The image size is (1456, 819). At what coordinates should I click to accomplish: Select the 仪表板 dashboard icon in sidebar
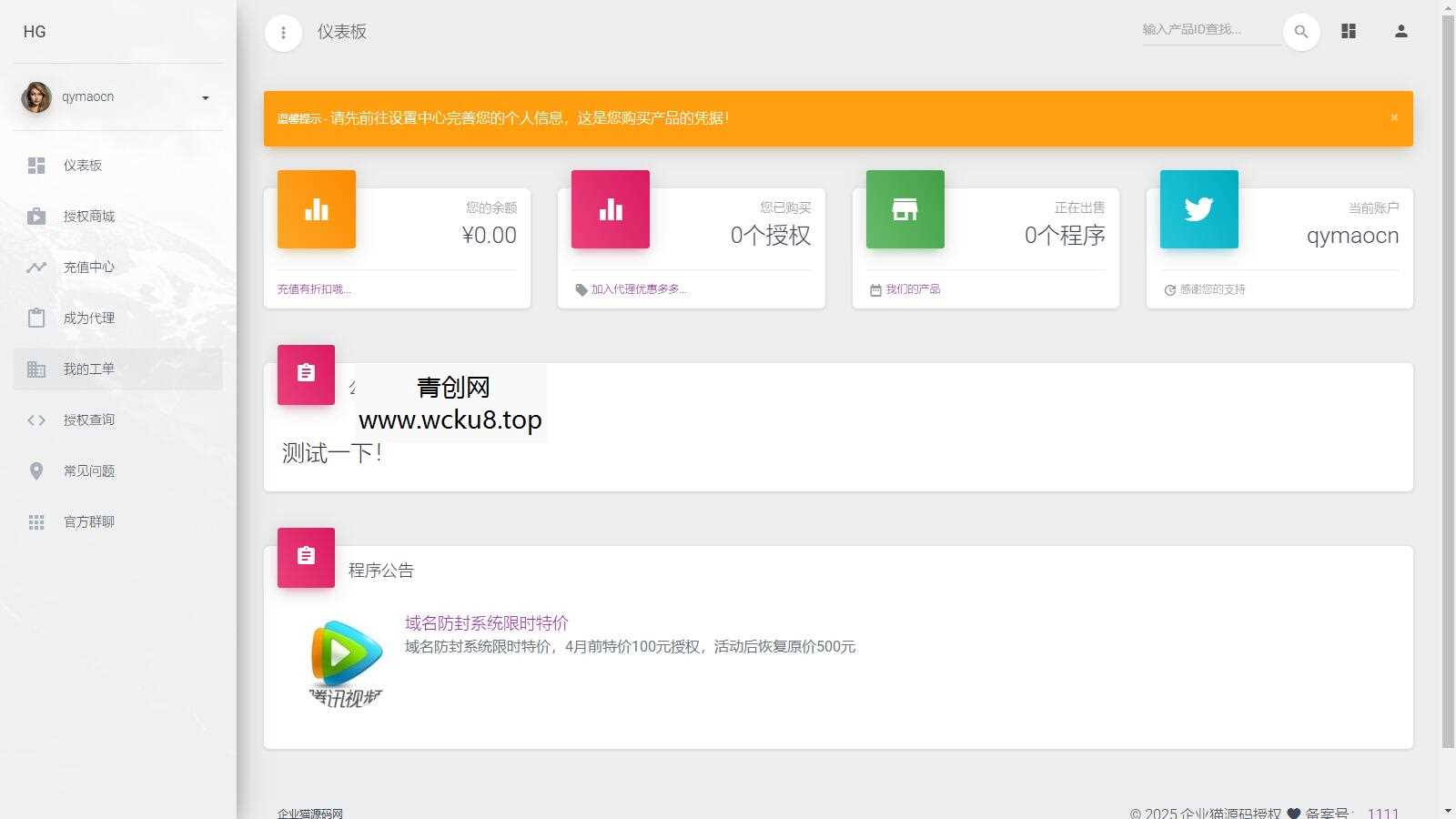(x=36, y=166)
